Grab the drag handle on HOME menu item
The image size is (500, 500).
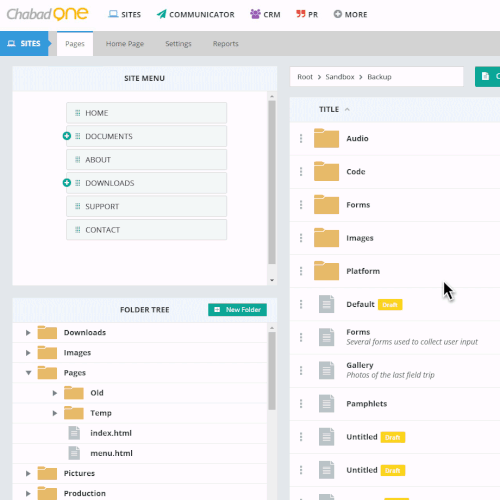pyautogui.click(x=78, y=113)
